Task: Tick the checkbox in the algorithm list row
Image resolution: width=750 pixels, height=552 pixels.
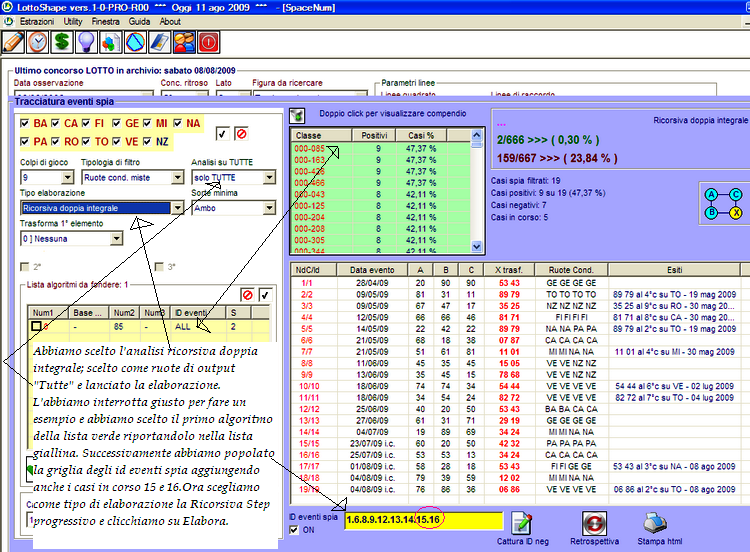Action: 36,326
